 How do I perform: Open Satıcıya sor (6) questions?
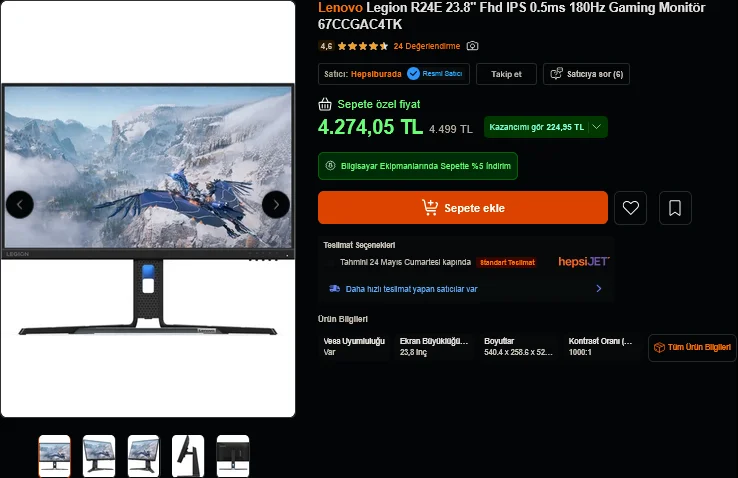(586, 74)
